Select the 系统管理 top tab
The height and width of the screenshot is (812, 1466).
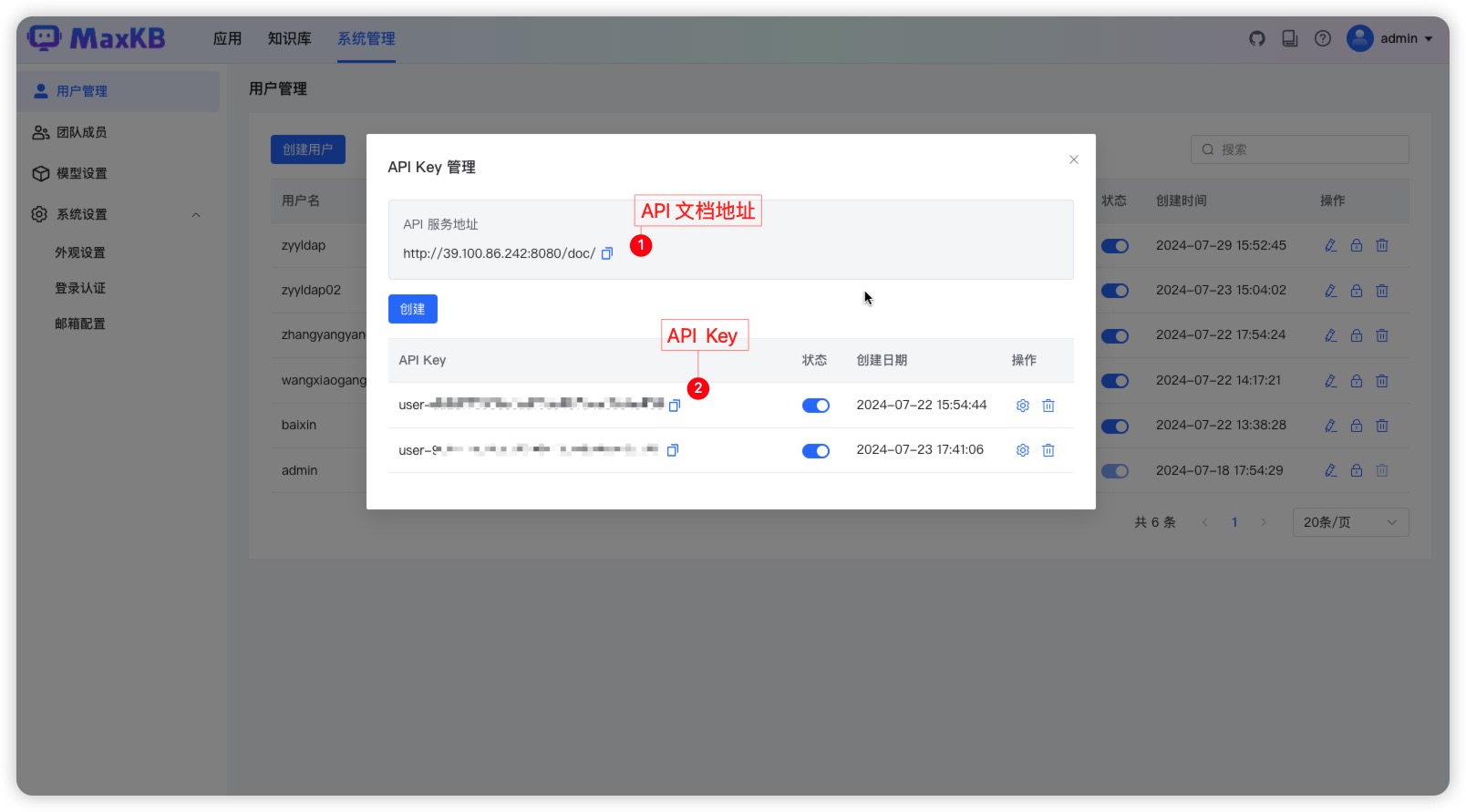click(366, 38)
